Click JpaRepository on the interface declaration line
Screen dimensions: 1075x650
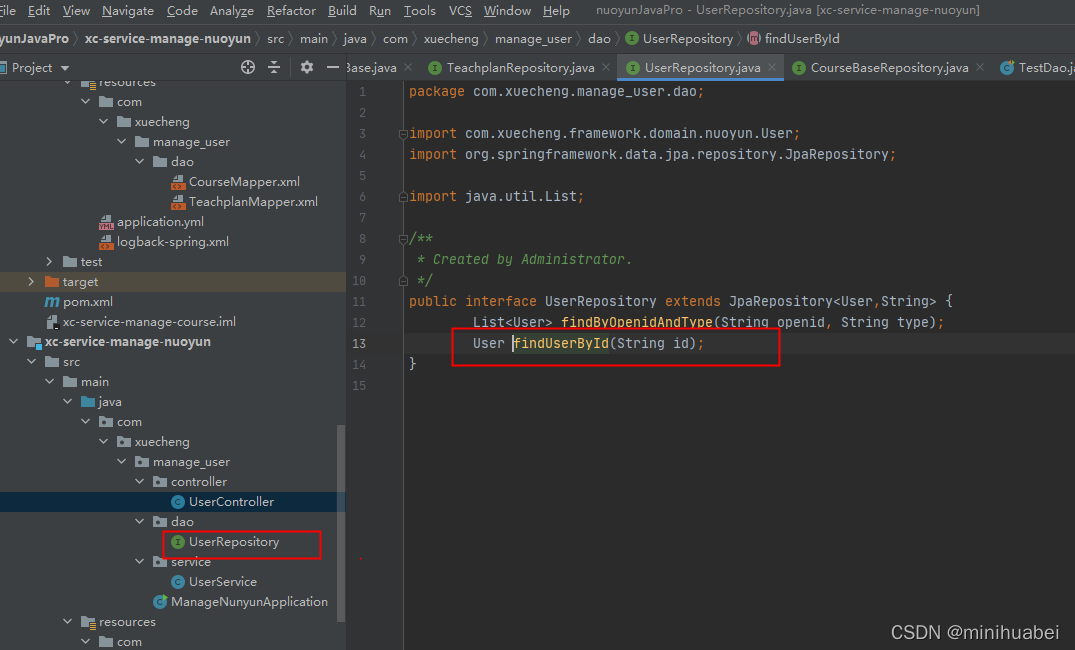coord(780,302)
